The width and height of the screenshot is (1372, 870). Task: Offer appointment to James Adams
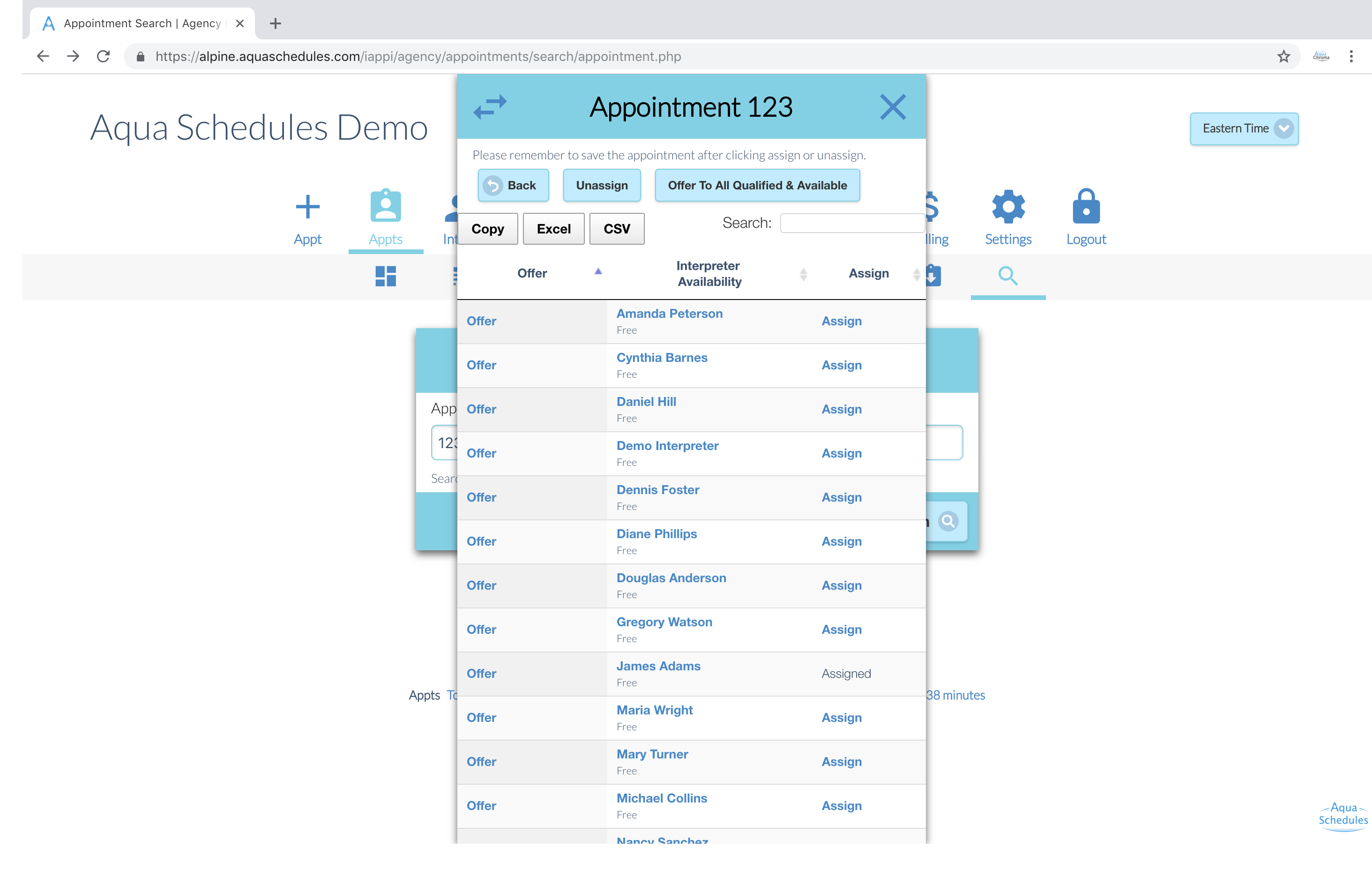point(481,673)
